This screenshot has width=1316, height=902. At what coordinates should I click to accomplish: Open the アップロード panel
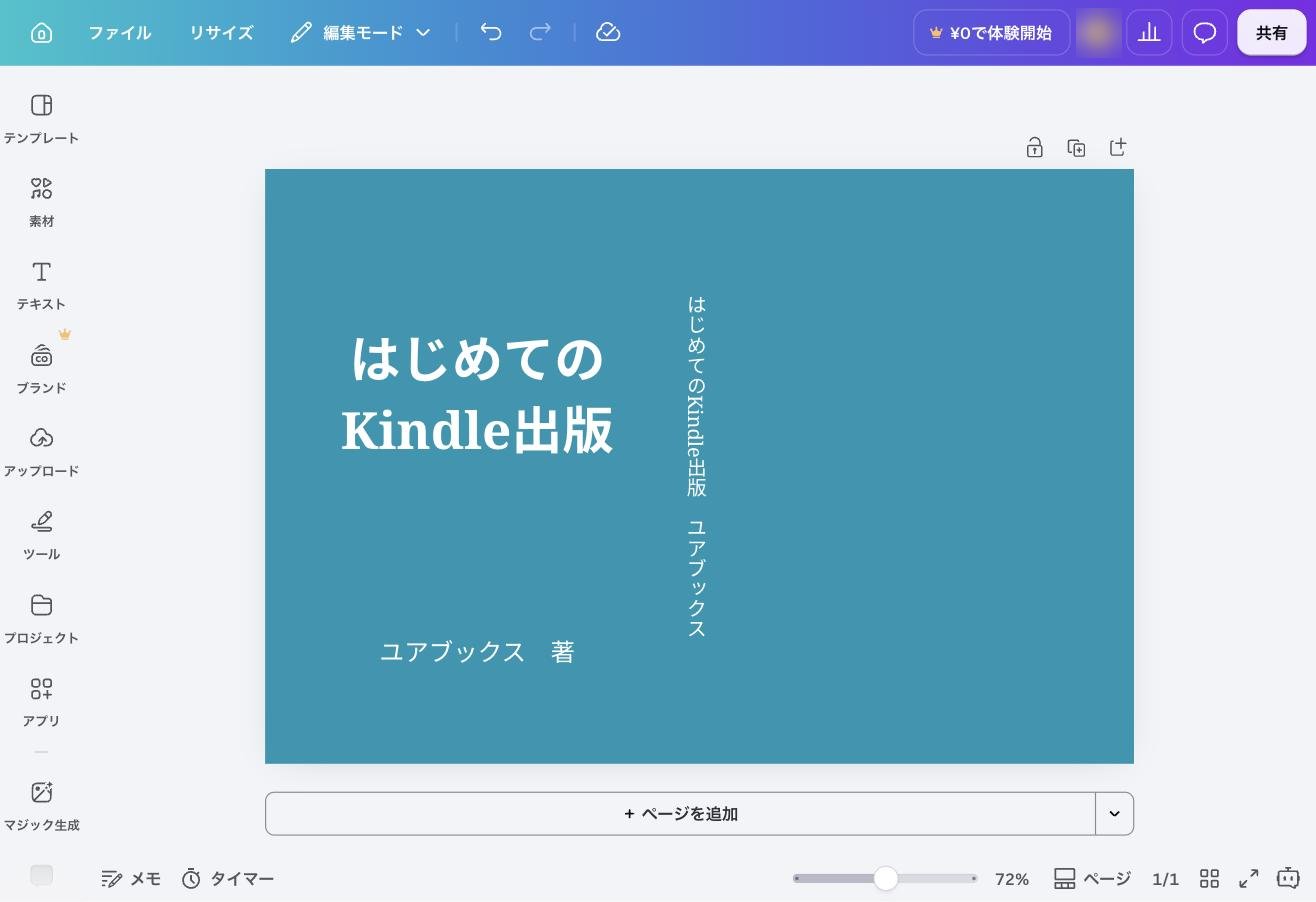click(x=41, y=453)
